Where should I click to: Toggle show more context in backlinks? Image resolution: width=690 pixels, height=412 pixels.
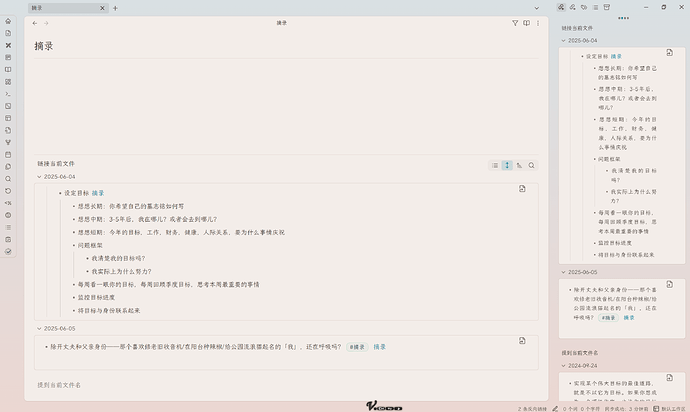click(x=507, y=165)
